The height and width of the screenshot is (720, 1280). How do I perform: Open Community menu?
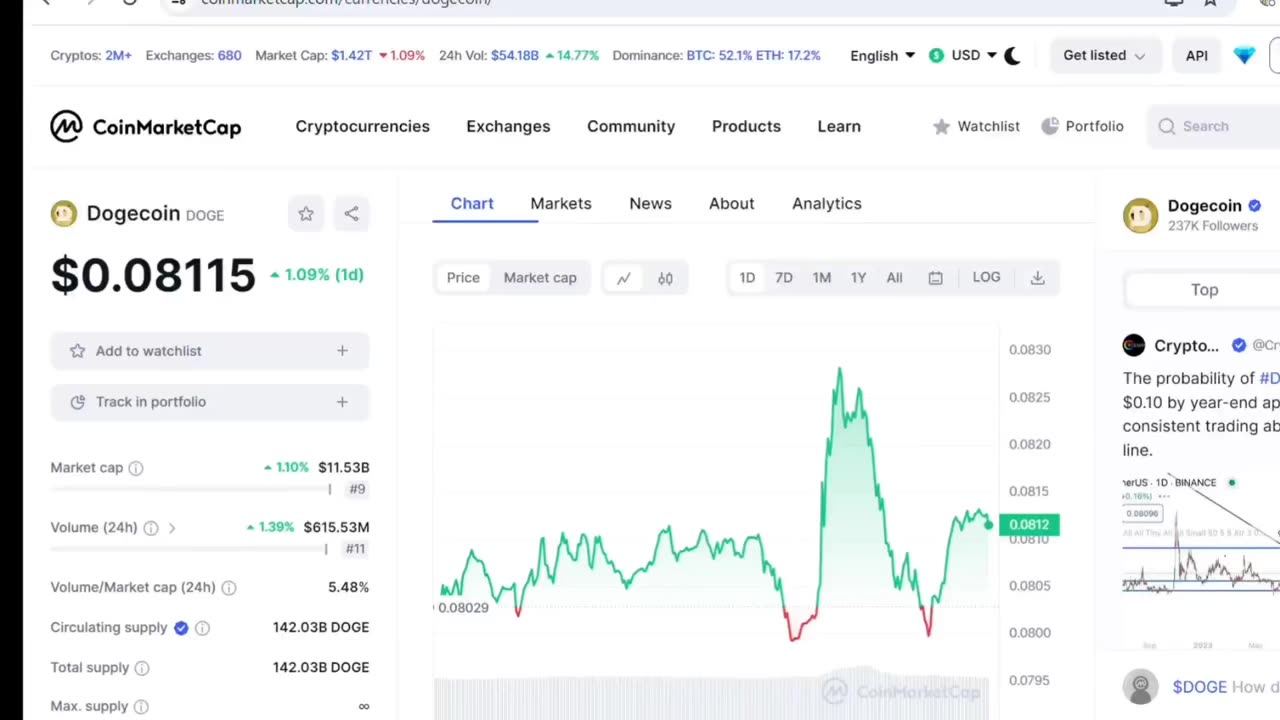(x=631, y=127)
